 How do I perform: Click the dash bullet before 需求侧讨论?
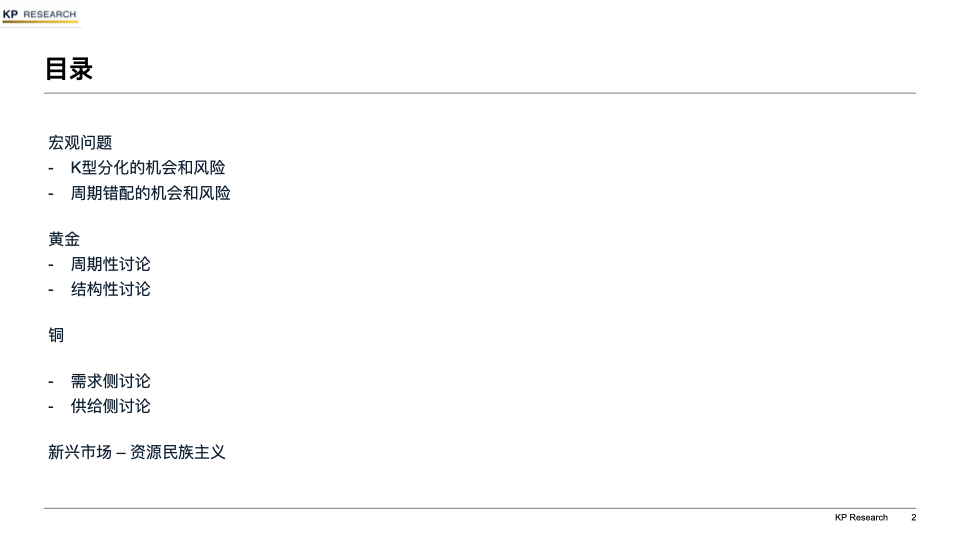tap(51, 381)
